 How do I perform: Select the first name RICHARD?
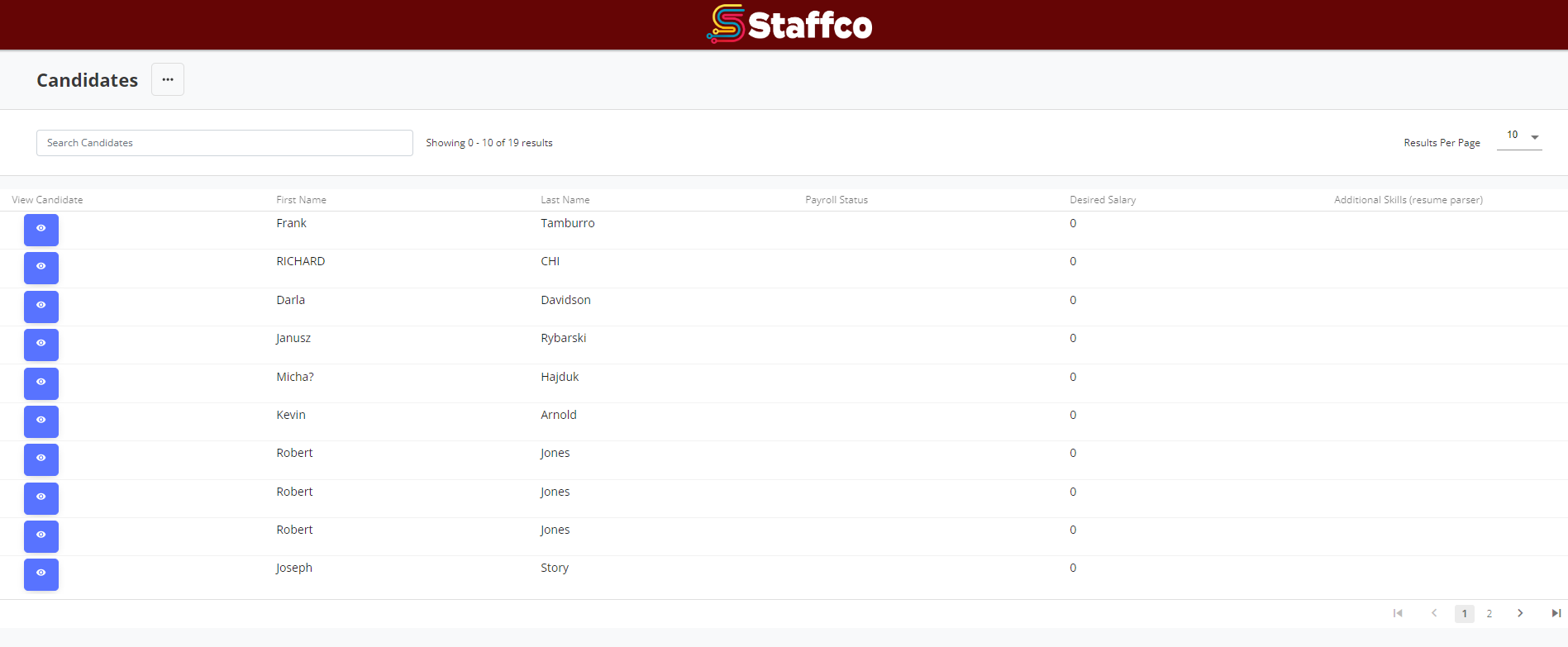[301, 261]
